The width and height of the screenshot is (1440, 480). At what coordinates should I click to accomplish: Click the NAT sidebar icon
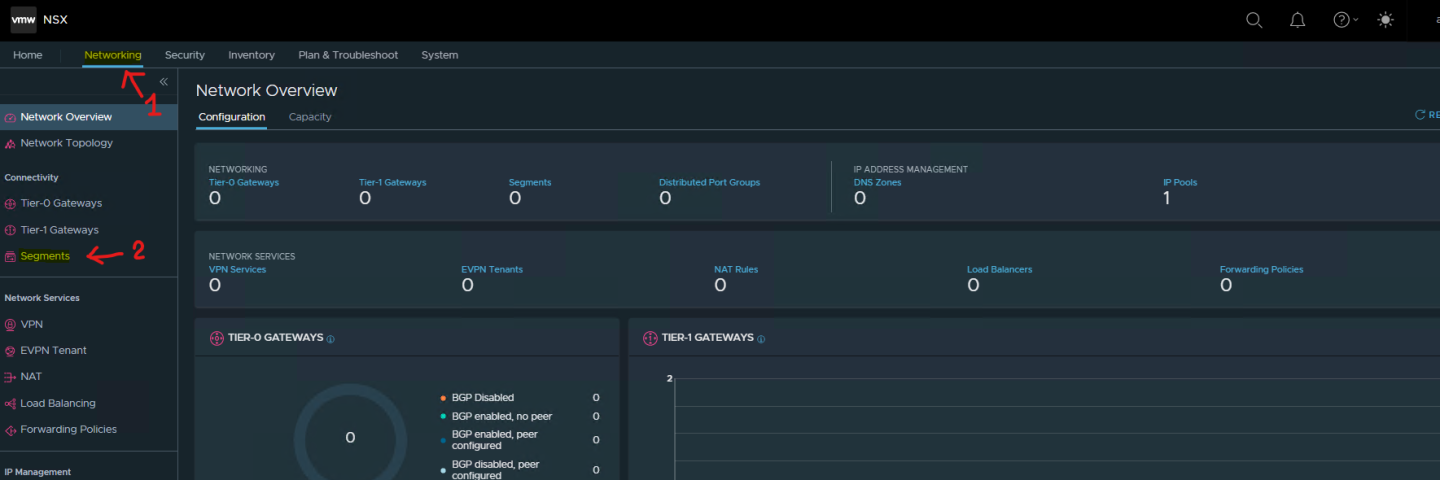click(x=10, y=377)
